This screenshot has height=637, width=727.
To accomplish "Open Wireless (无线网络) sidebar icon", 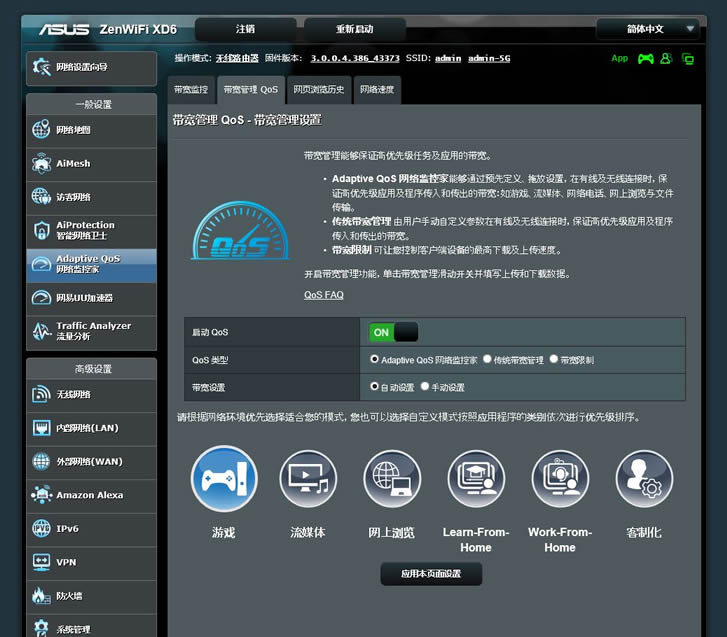I will point(41,394).
